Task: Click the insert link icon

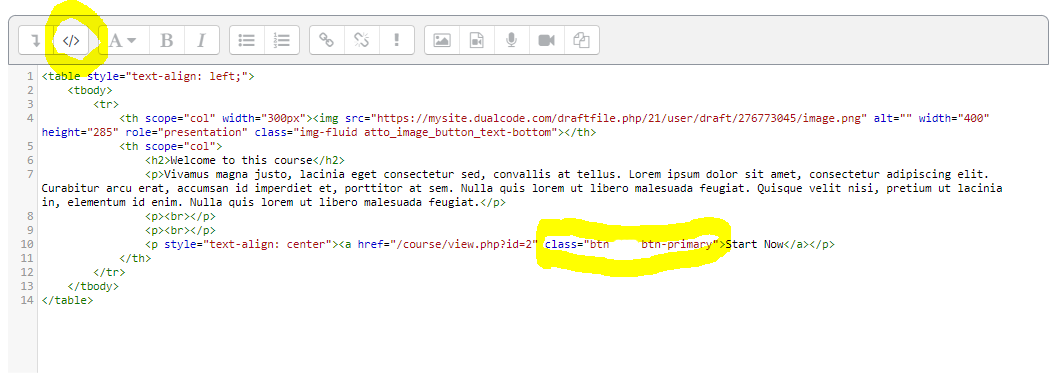Action: tap(327, 40)
